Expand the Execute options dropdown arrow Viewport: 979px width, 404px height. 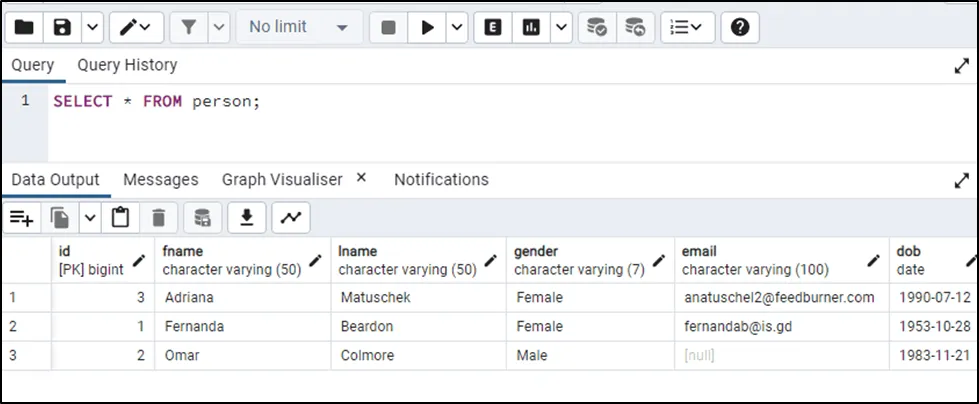pos(457,27)
